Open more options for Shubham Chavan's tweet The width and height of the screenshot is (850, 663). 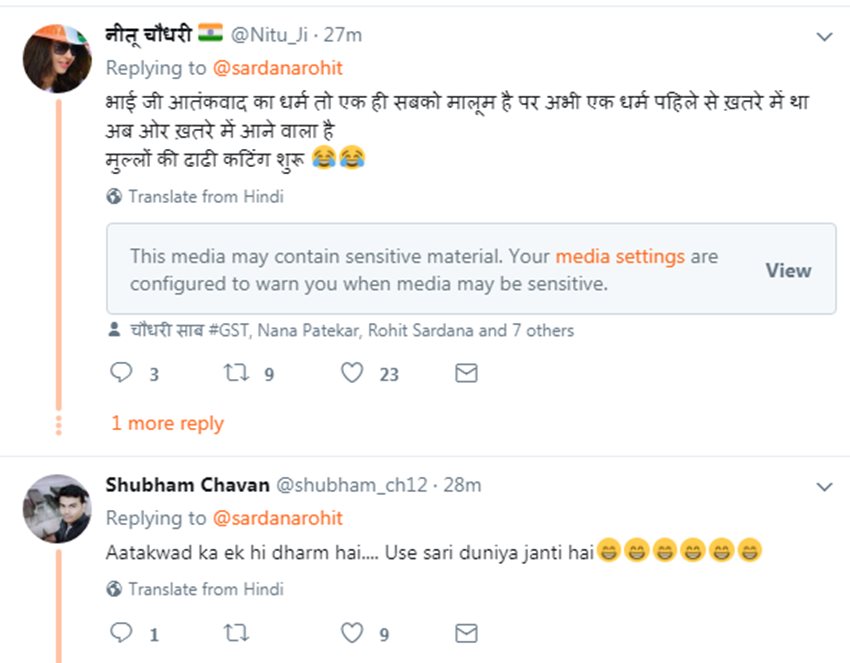click(x=824, y=487)
